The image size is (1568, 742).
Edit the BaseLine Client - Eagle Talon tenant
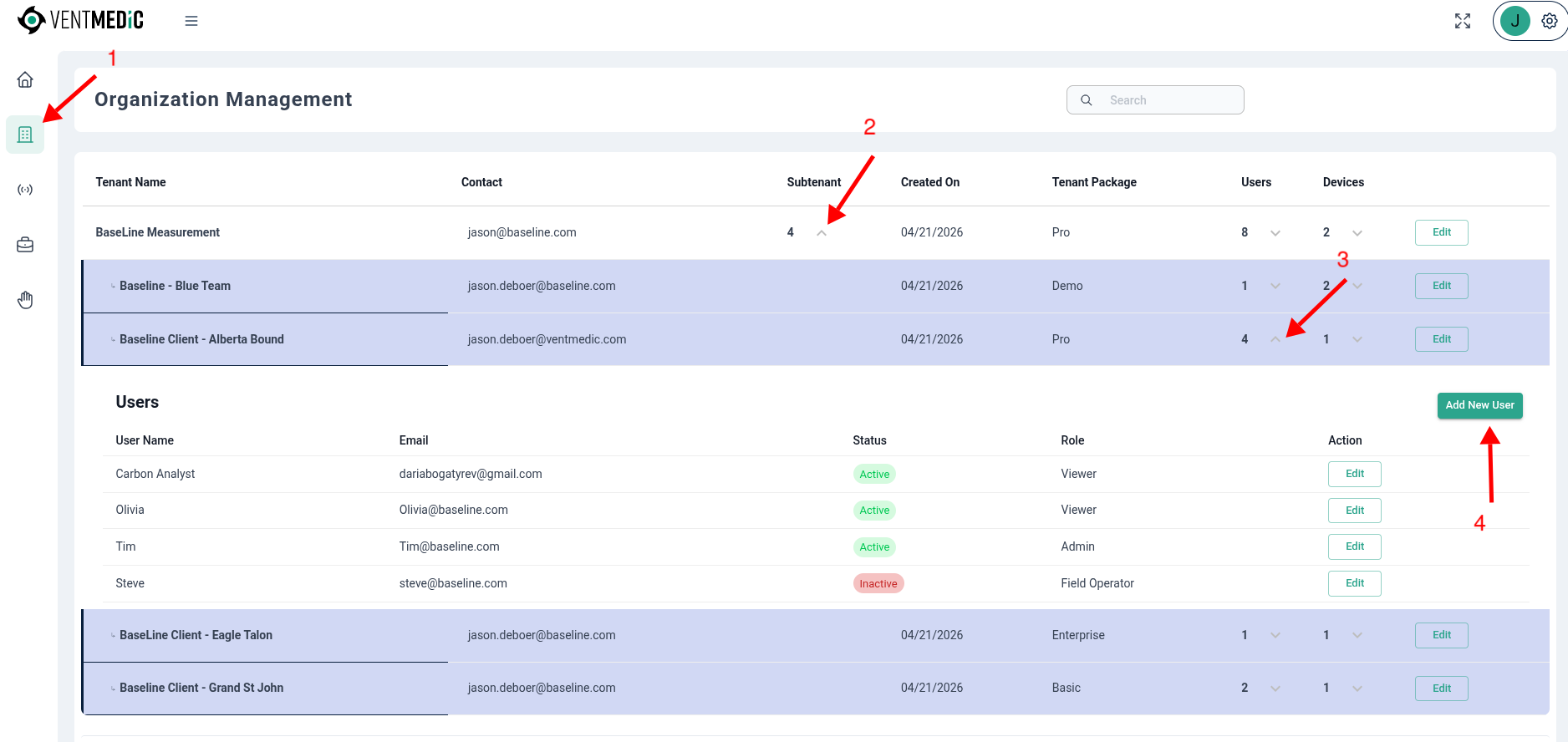coord(1441,635)
